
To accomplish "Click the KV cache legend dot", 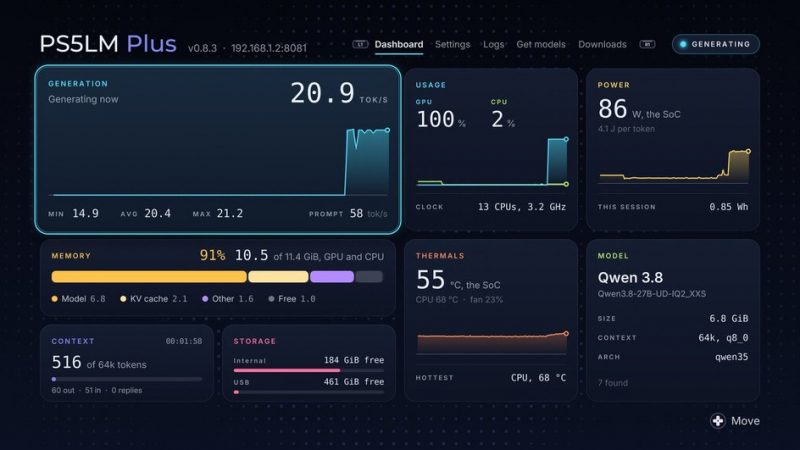I will coord(123,299).
